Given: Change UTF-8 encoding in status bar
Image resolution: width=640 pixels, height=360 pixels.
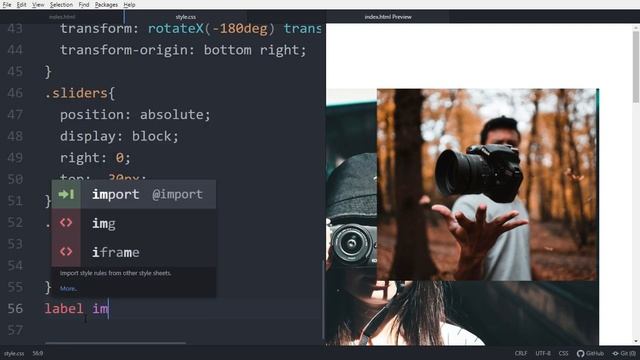Looking at the screenshot, I should click(543, 353).
